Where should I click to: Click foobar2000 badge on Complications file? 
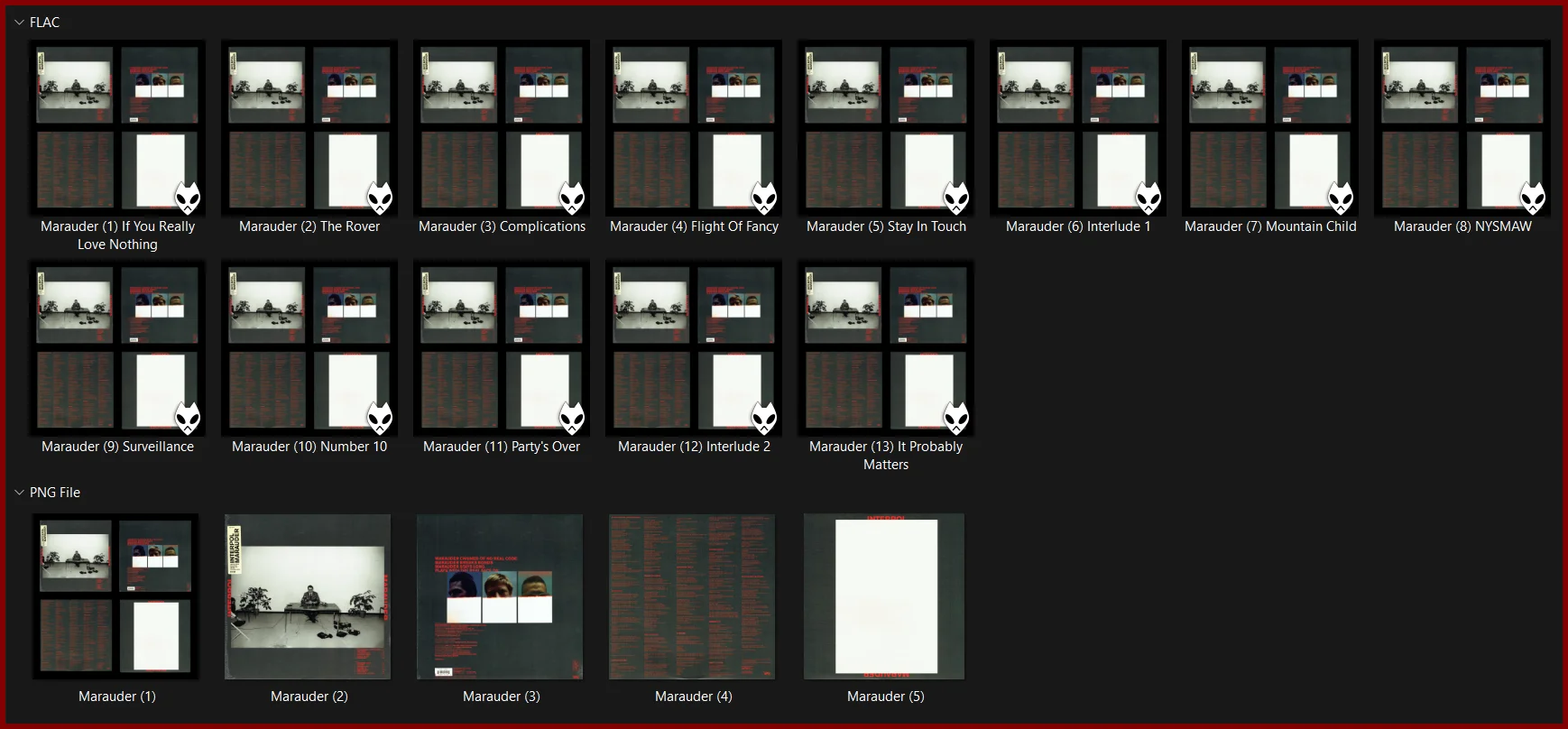[x=572, y=198]
